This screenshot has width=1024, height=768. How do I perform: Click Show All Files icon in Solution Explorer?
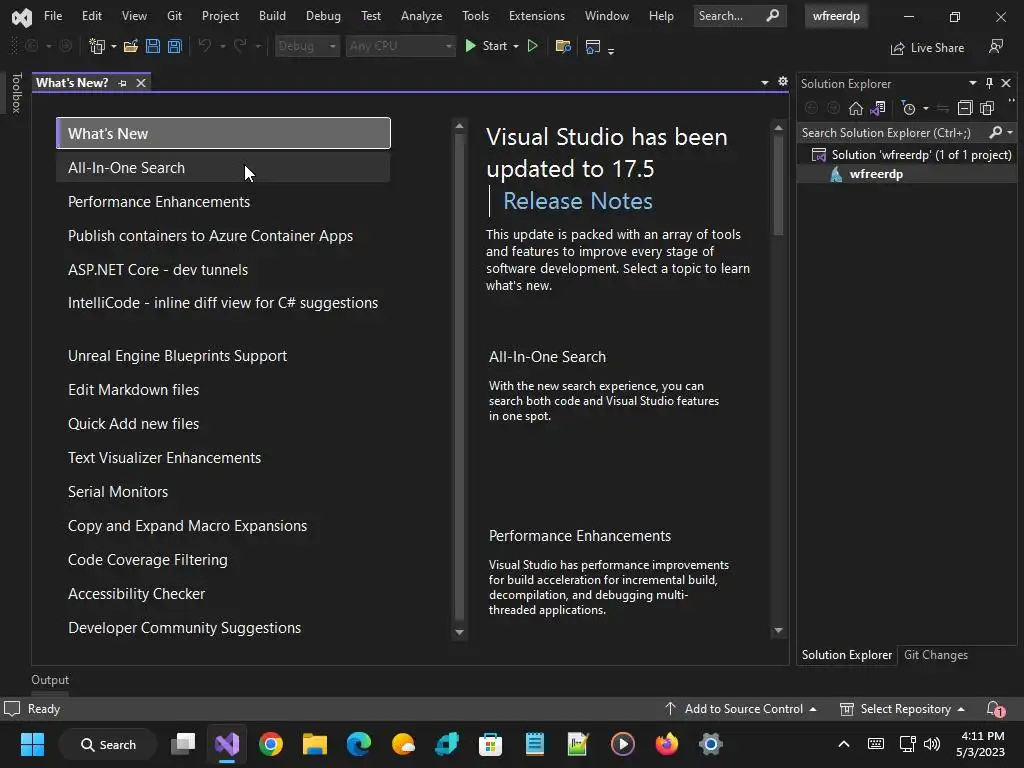click(x=987, y=108)
